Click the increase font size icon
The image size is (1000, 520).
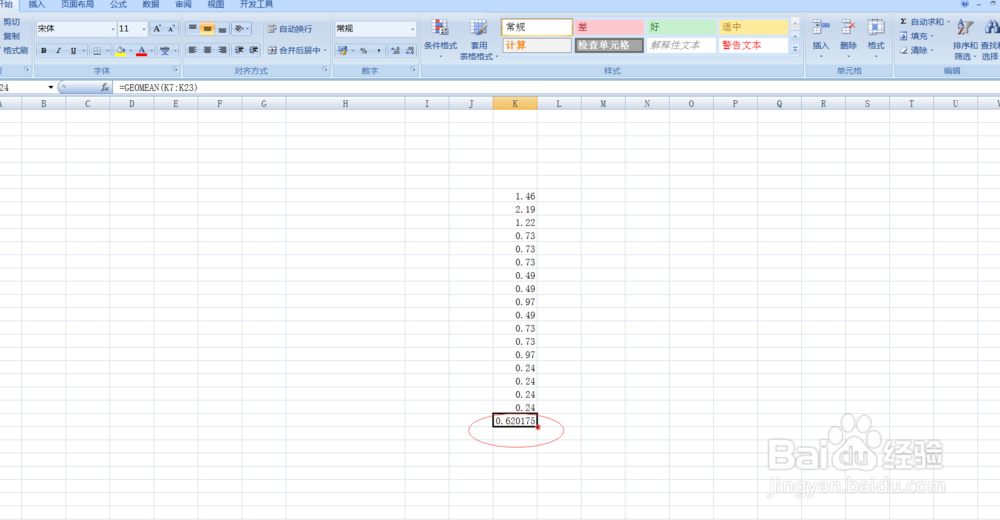coord(157,29)
